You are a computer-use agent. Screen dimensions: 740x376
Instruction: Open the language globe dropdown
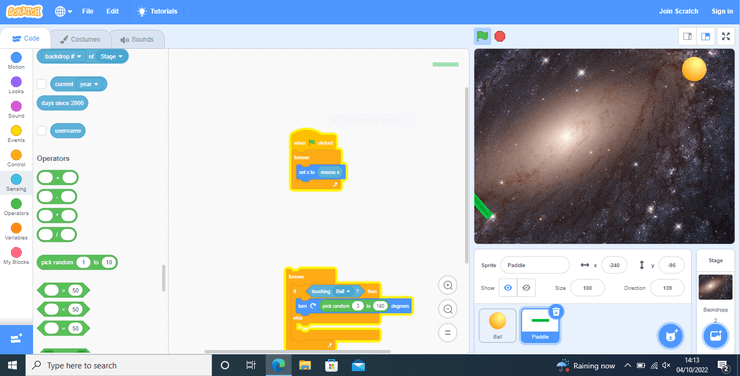coord(63,11)
